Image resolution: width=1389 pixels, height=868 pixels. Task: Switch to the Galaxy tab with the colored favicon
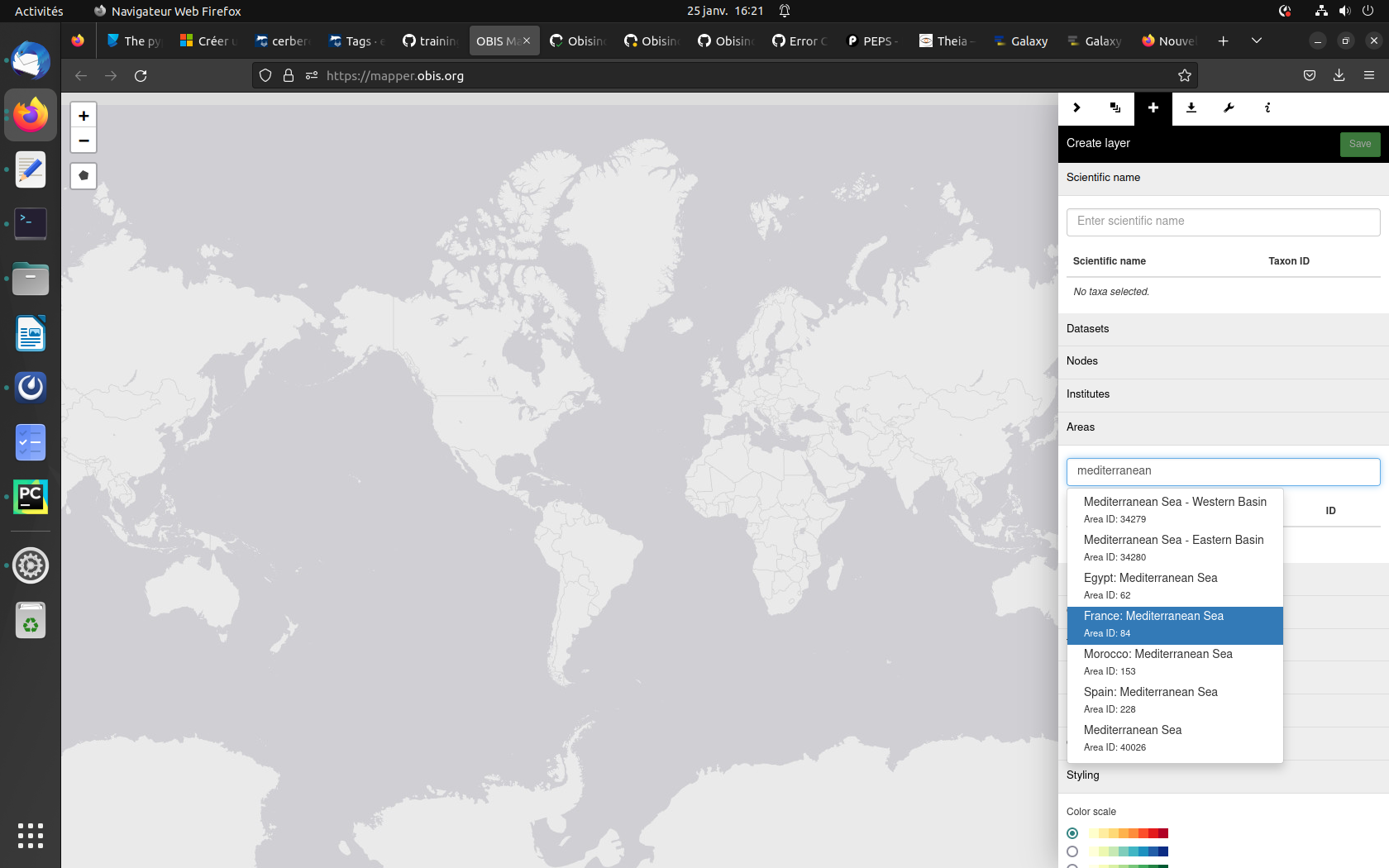coord(1021,41)
